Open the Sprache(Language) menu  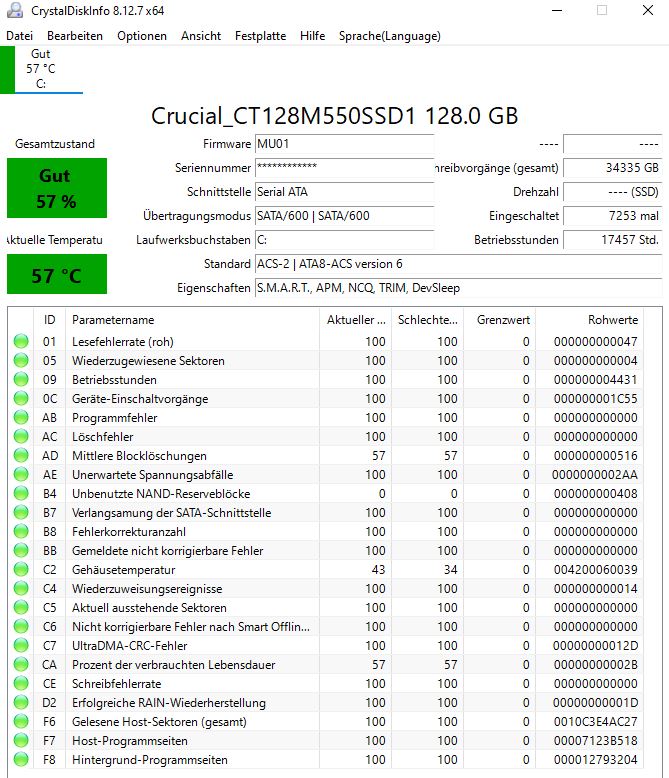[x=390, y=36]
